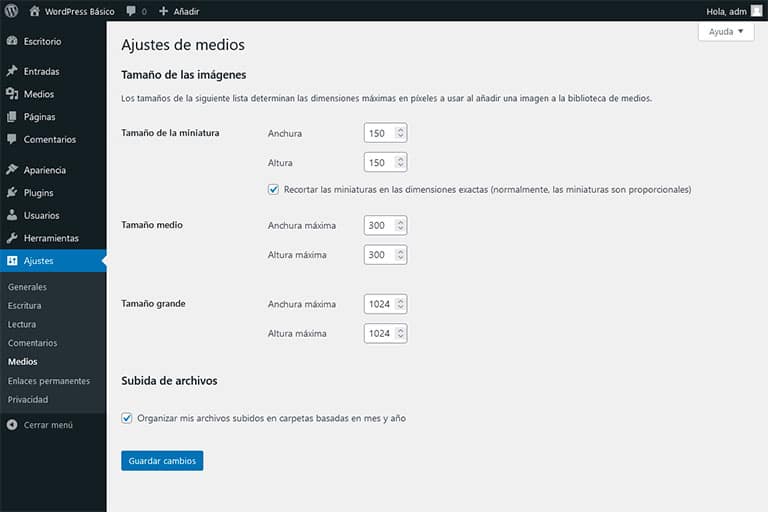768x512 pixels.
Task: Click the large Altura máxima 1024 field
Action: pyautogui.click(x=385, y=333)
